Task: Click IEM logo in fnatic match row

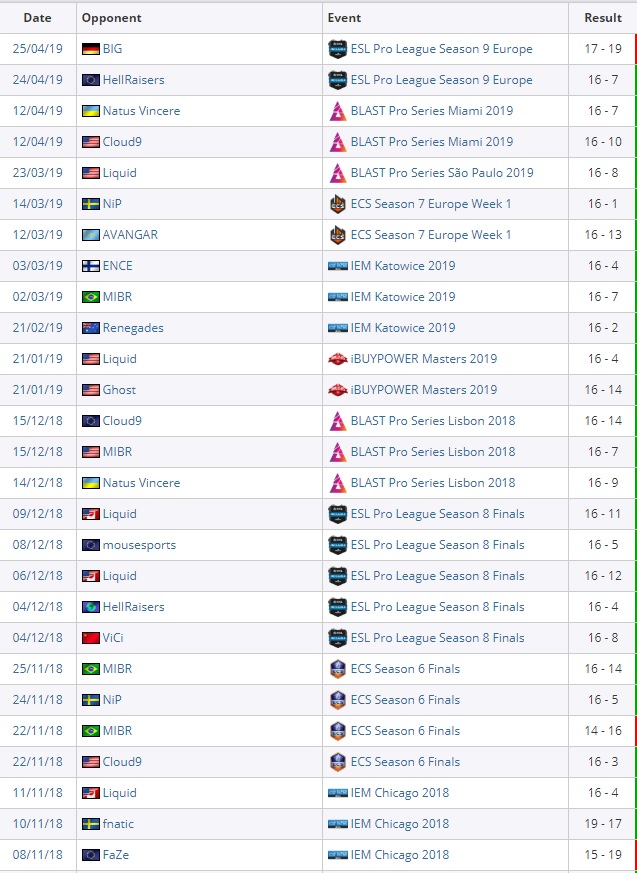Action: click(337, 824)
